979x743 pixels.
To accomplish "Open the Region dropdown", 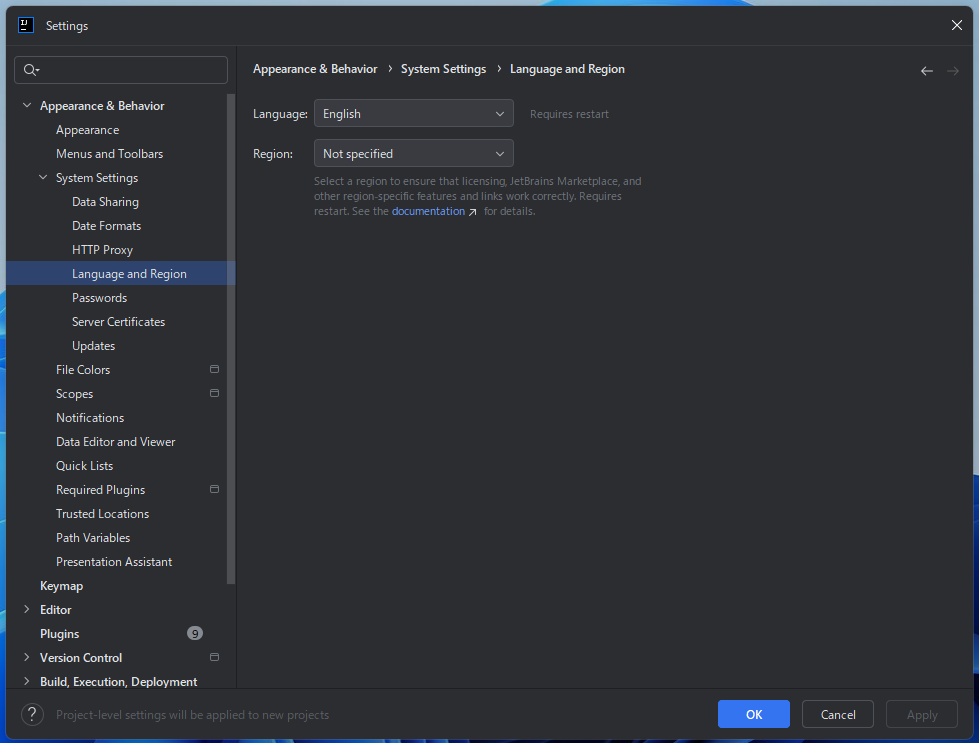I will click(413, 154).
